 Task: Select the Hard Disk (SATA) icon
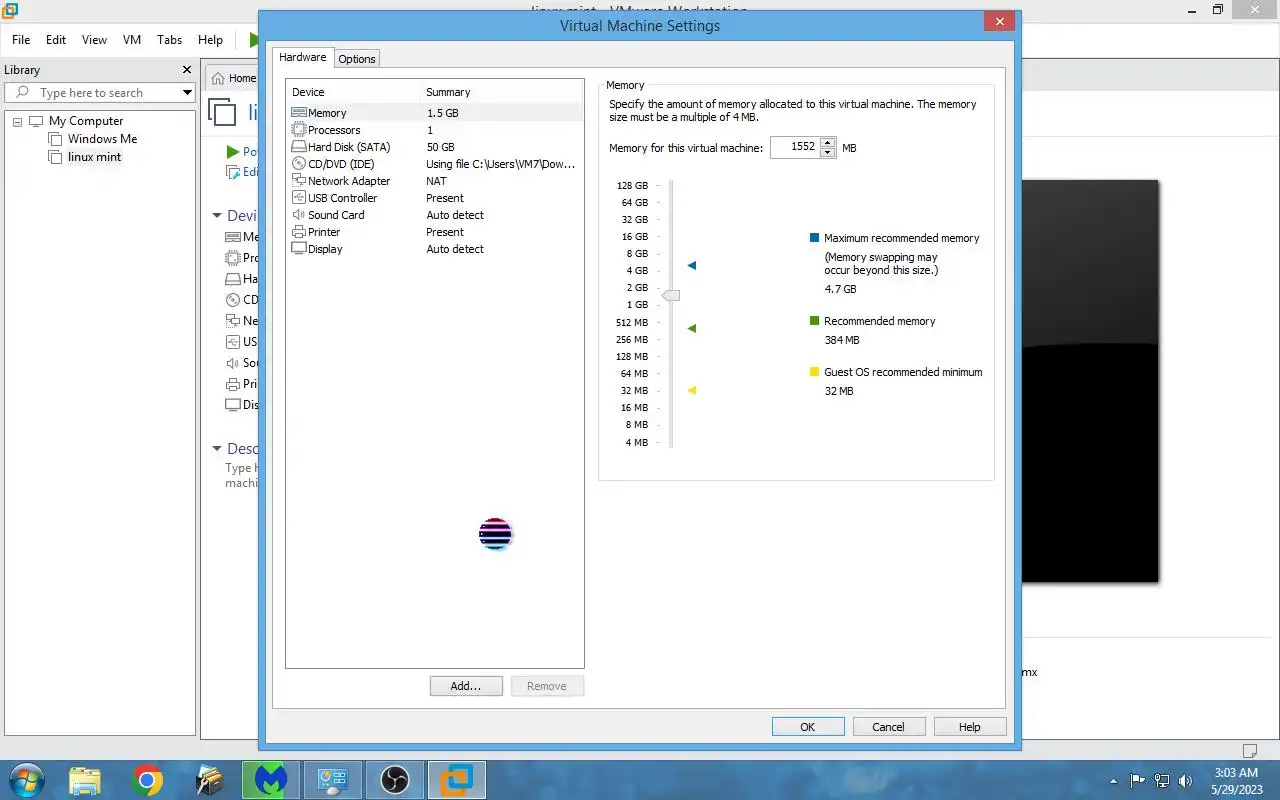[299, 147]
